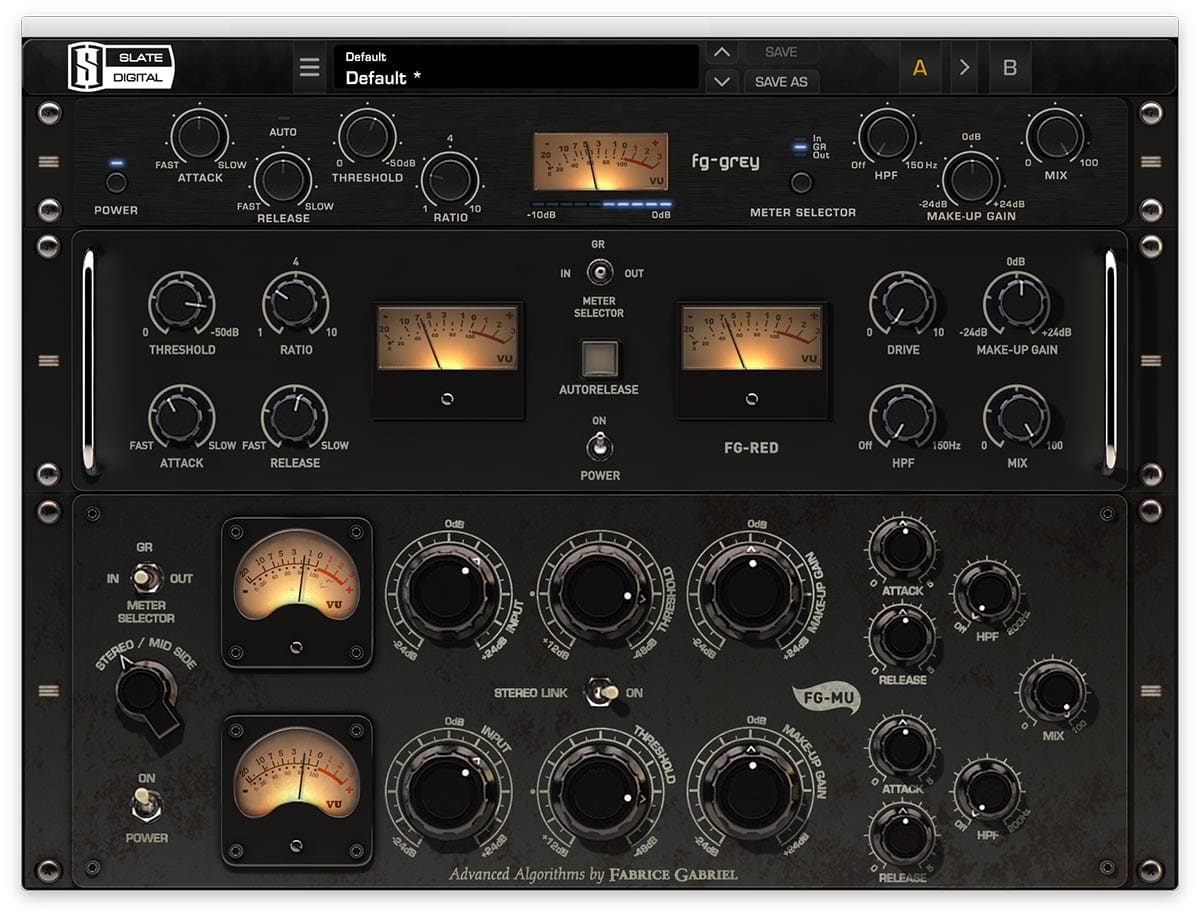Image resolution: width=1200 pixels, height=917 pixels.
Task: Click the Slate Digital logo
Action: pyautogui.click(x=121, y=67)
